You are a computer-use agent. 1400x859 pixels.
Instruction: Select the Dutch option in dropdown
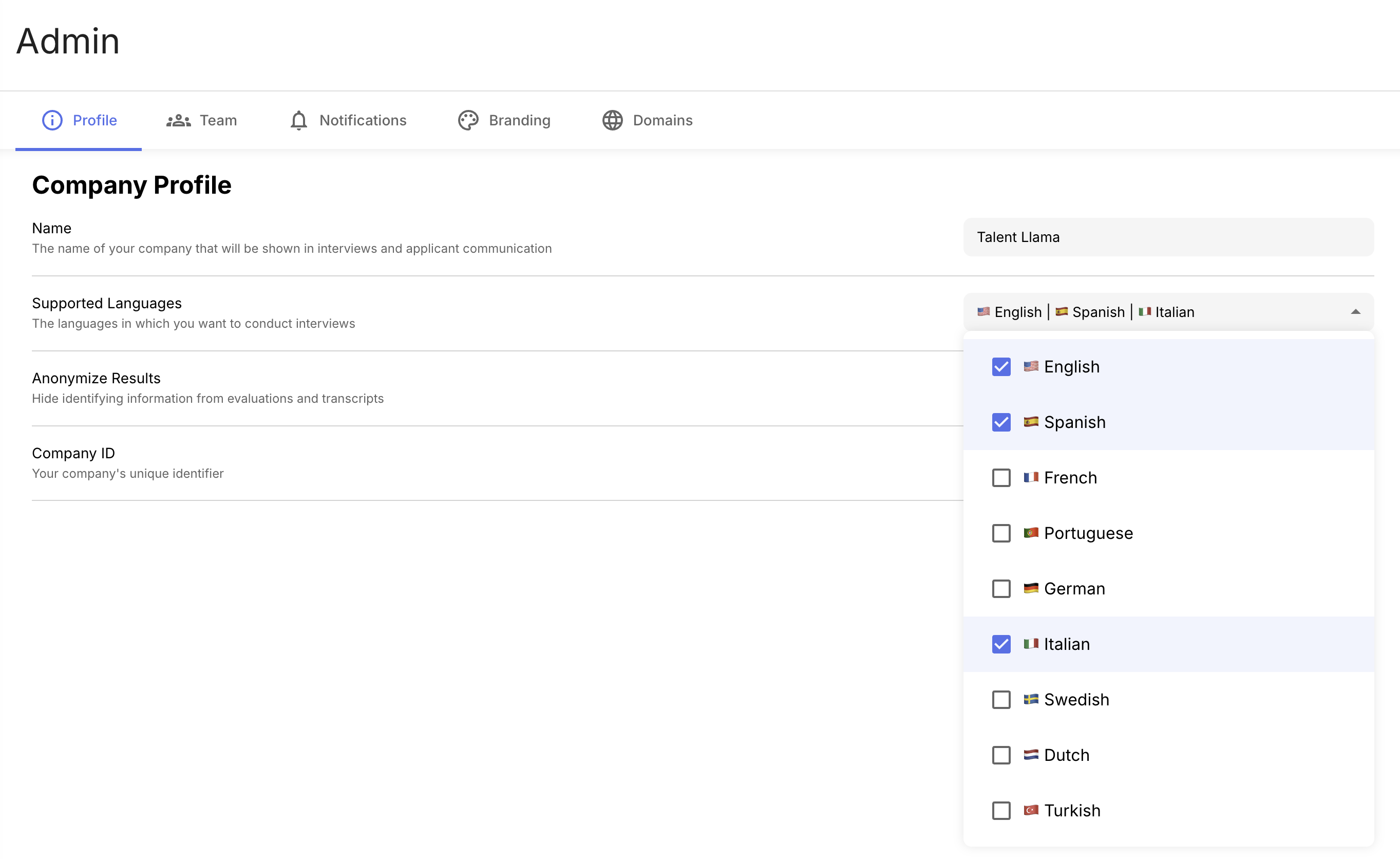point(1067,755)
